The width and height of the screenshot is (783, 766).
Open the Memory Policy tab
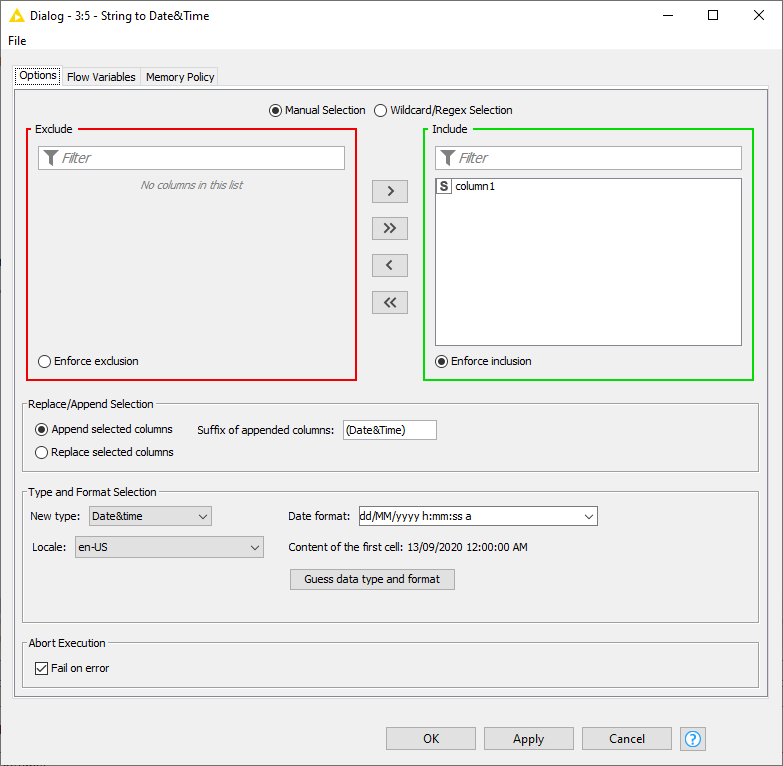click(x=180, y=77)
